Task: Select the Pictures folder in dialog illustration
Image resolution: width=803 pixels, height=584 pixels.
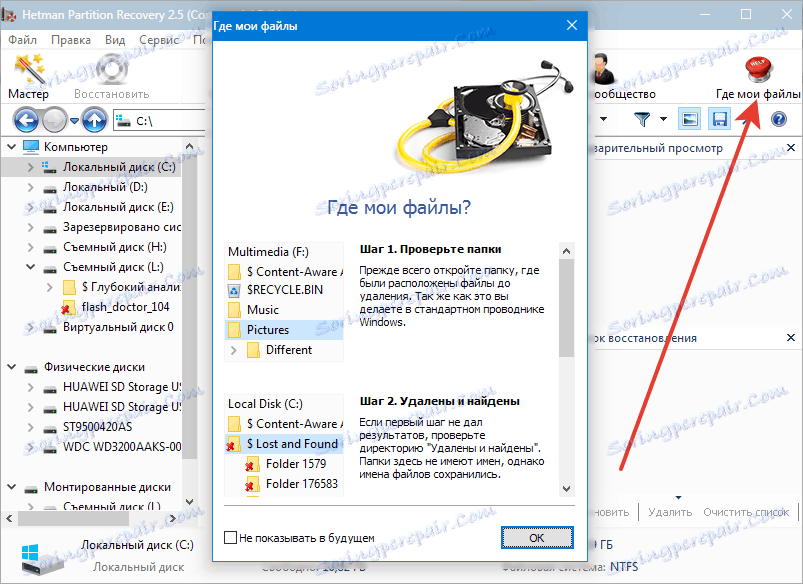Action: pyautogui.click(x=284, y=330)
